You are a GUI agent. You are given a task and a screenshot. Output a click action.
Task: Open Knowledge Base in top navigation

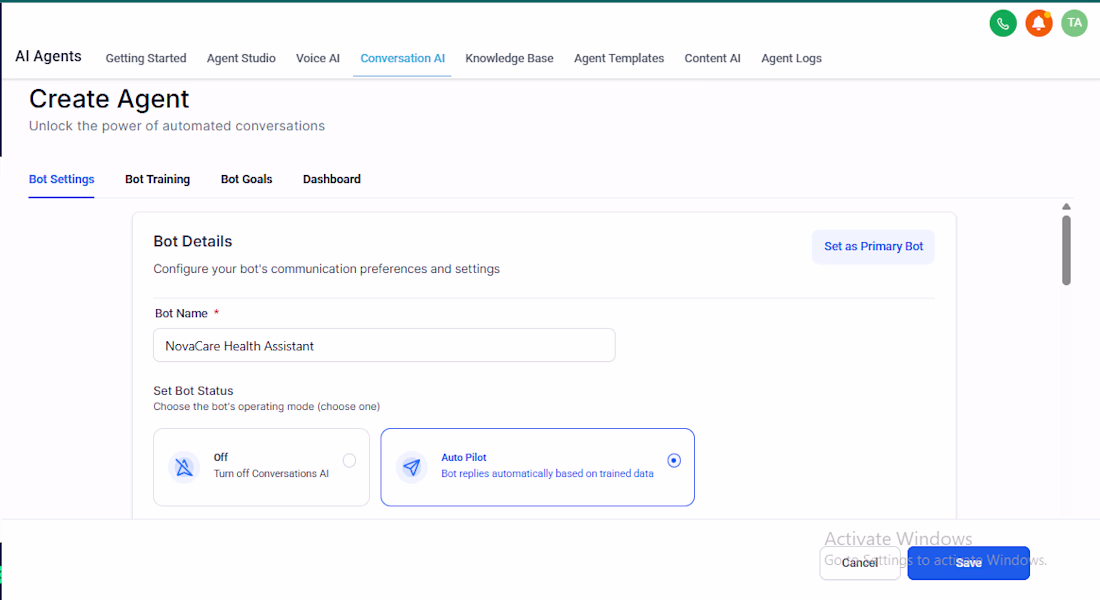[509, 58]
